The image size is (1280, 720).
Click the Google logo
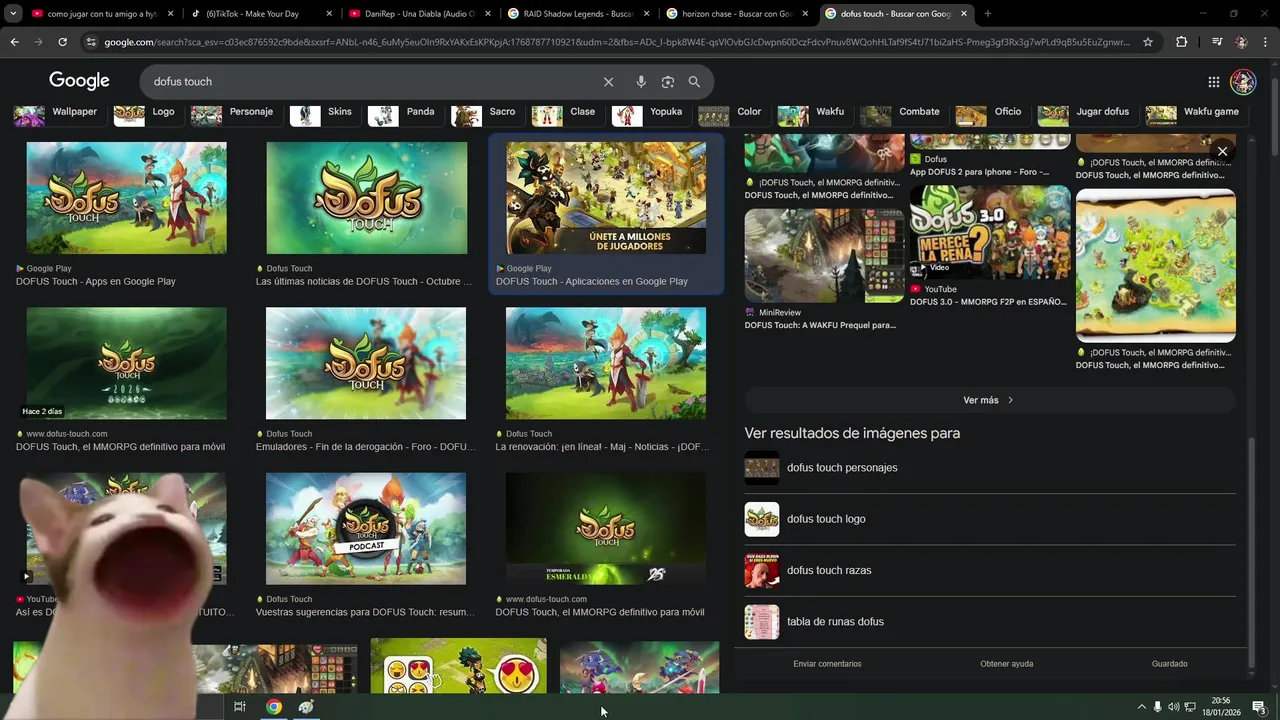click(x=79, y=81)
